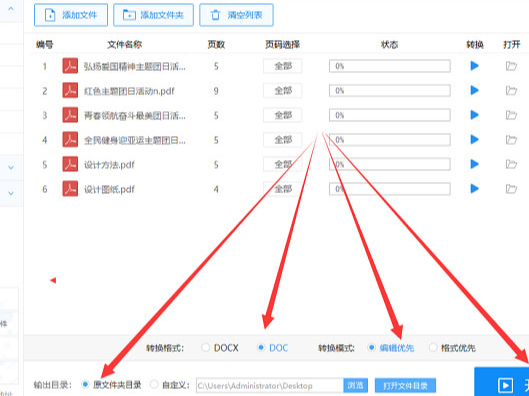Click the blue start conversion button
This screenshot has width=529, height=396.
[x=502, y=382]
